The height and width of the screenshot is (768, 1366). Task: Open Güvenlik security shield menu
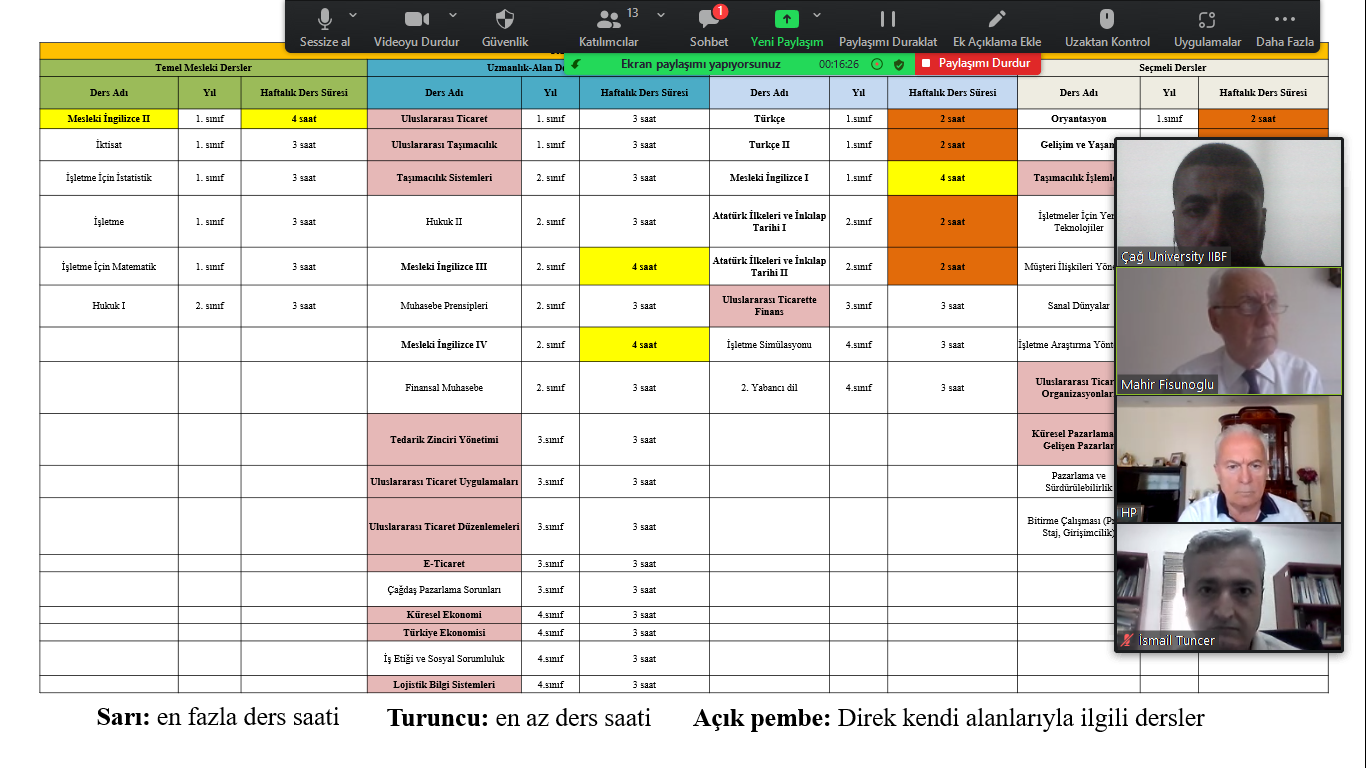[505, 27]
